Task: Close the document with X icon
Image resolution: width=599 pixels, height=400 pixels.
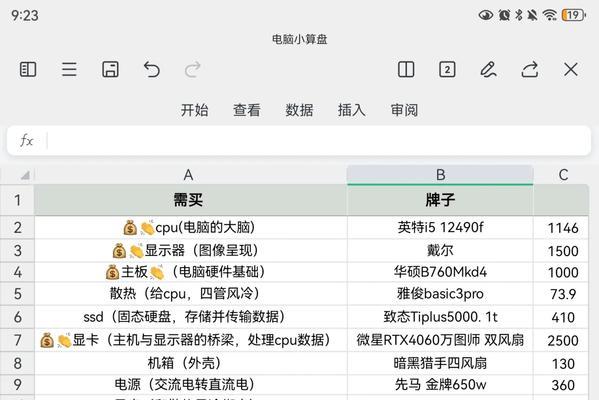Action: pos(571,70)
